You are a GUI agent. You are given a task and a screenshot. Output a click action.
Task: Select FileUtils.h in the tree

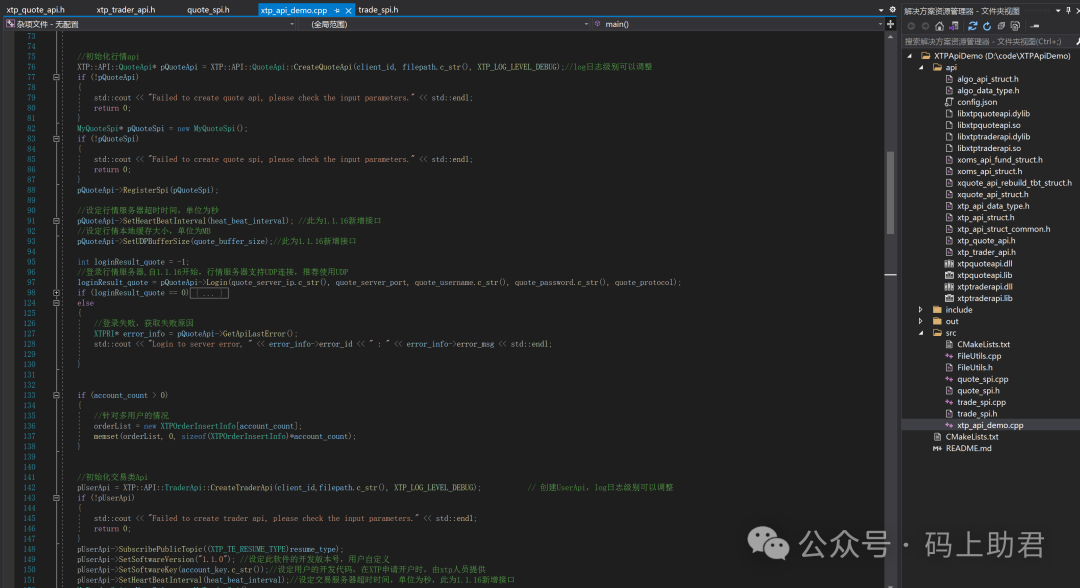975,368
